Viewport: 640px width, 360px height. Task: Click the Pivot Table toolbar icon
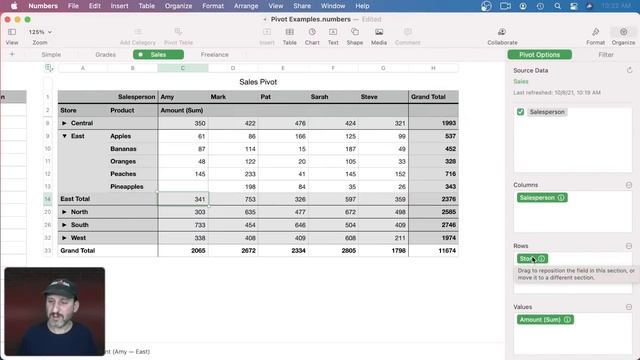[x=178, y=32]
